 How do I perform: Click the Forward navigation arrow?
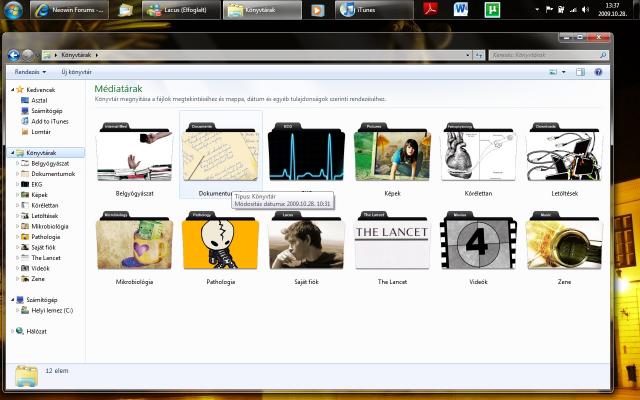click(x=27, y=55)
